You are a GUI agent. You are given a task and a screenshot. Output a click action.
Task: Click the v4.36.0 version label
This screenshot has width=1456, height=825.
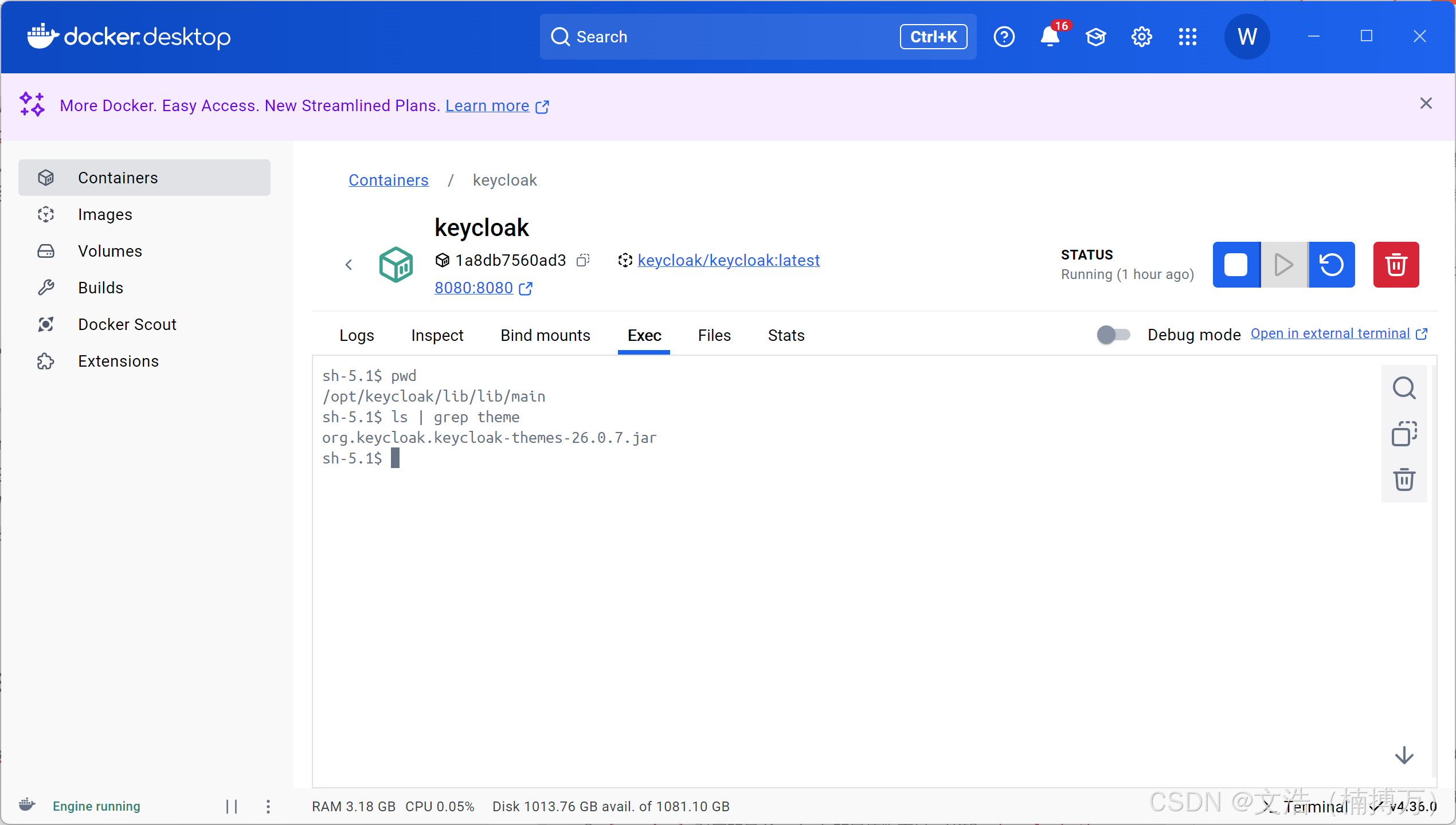1413,806
